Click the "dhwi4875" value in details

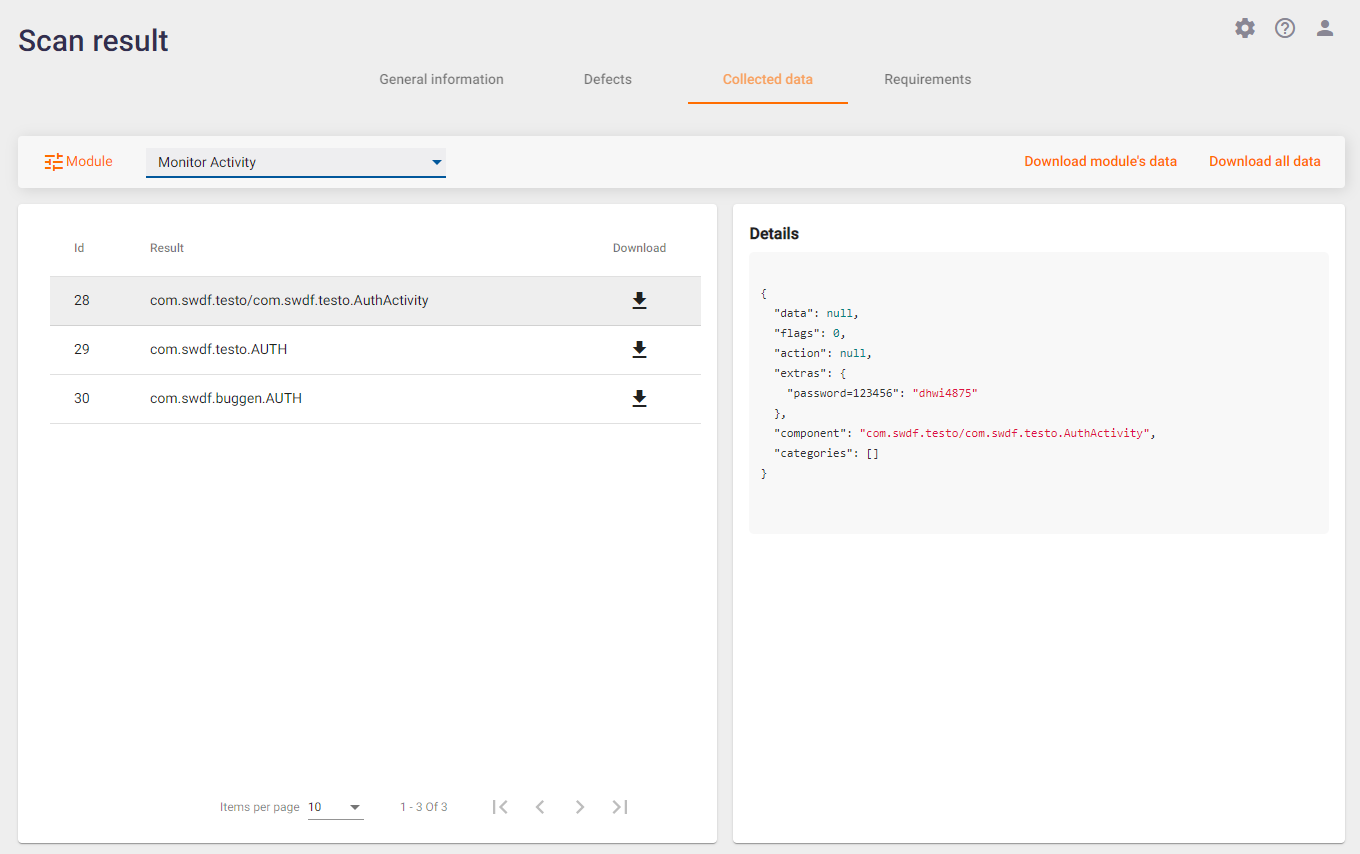tap(944, 393)
